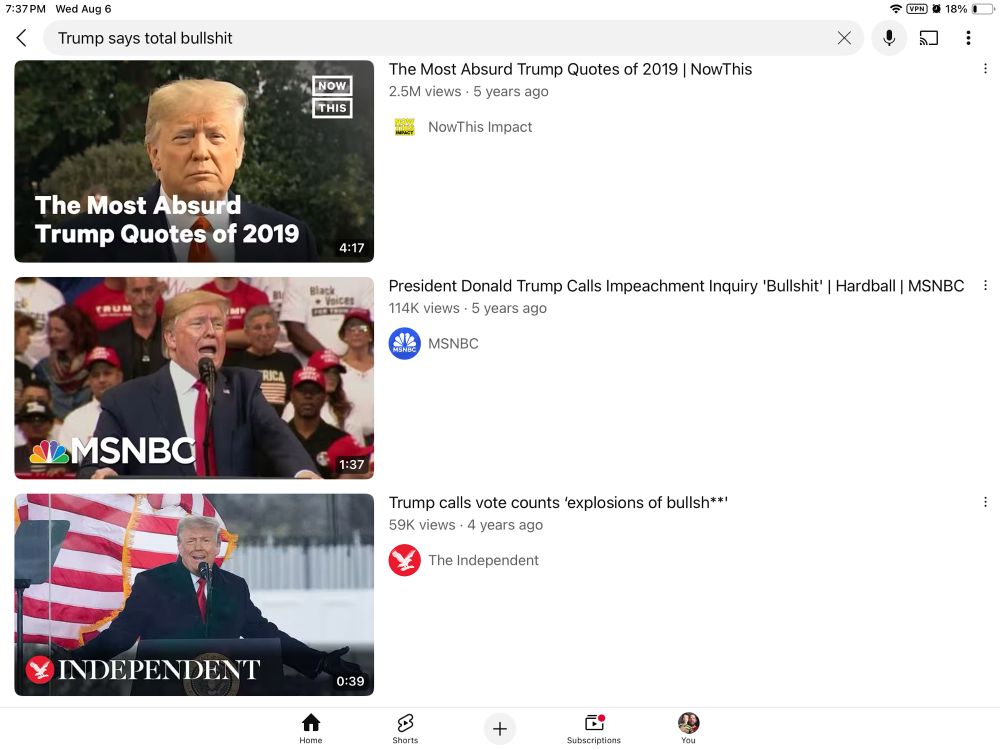Select '114K views · 5 years ago' text
The image size is (1000, 750).
click(467, 308)
